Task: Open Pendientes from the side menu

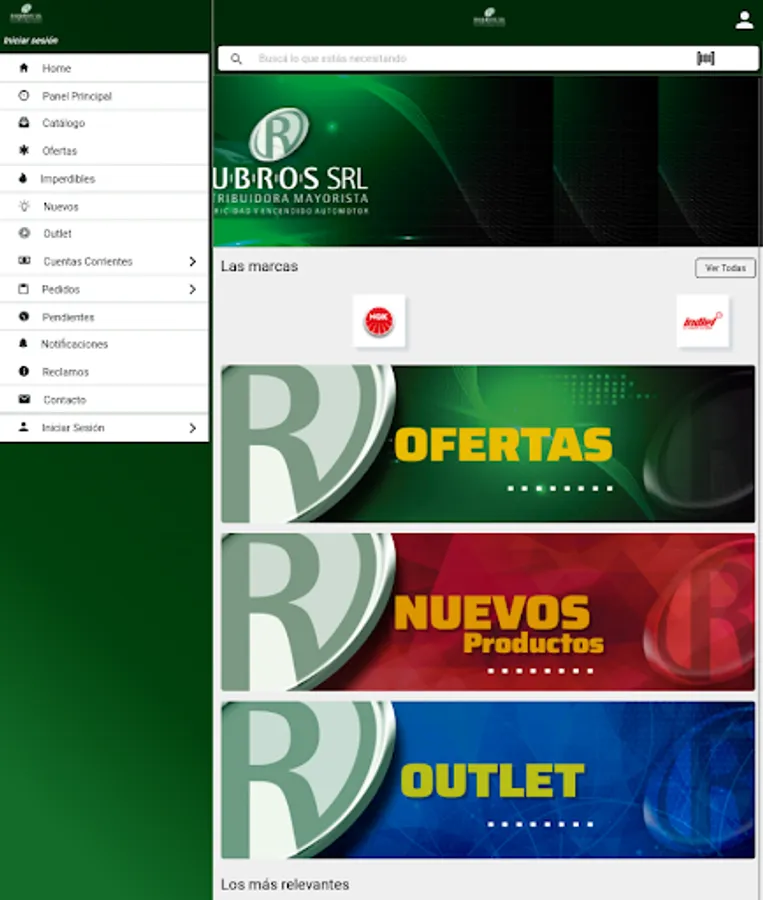Action: 104,317
